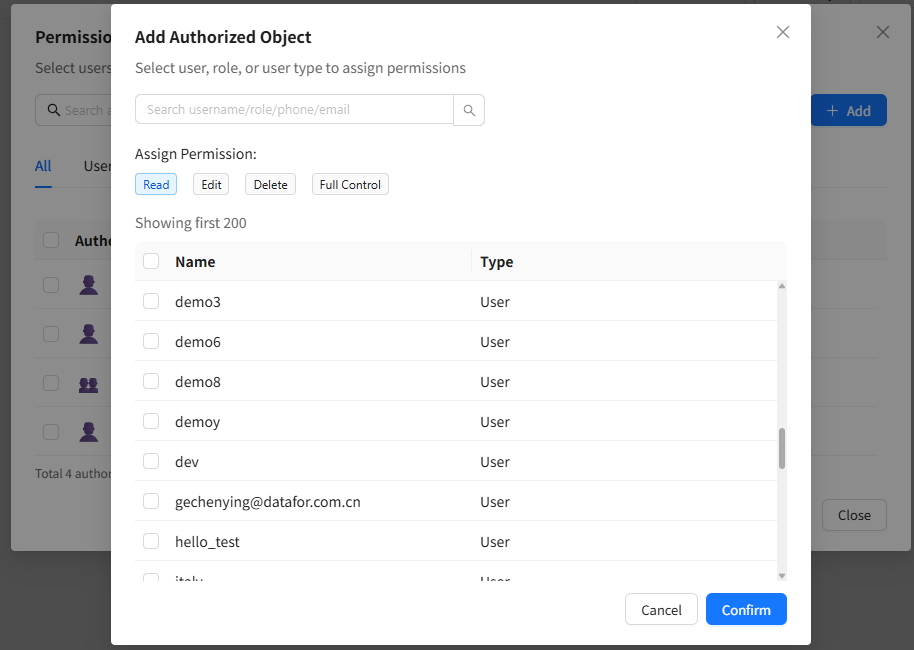
Task: Enable the demoy user checkbox
Action: click(151, 421)
